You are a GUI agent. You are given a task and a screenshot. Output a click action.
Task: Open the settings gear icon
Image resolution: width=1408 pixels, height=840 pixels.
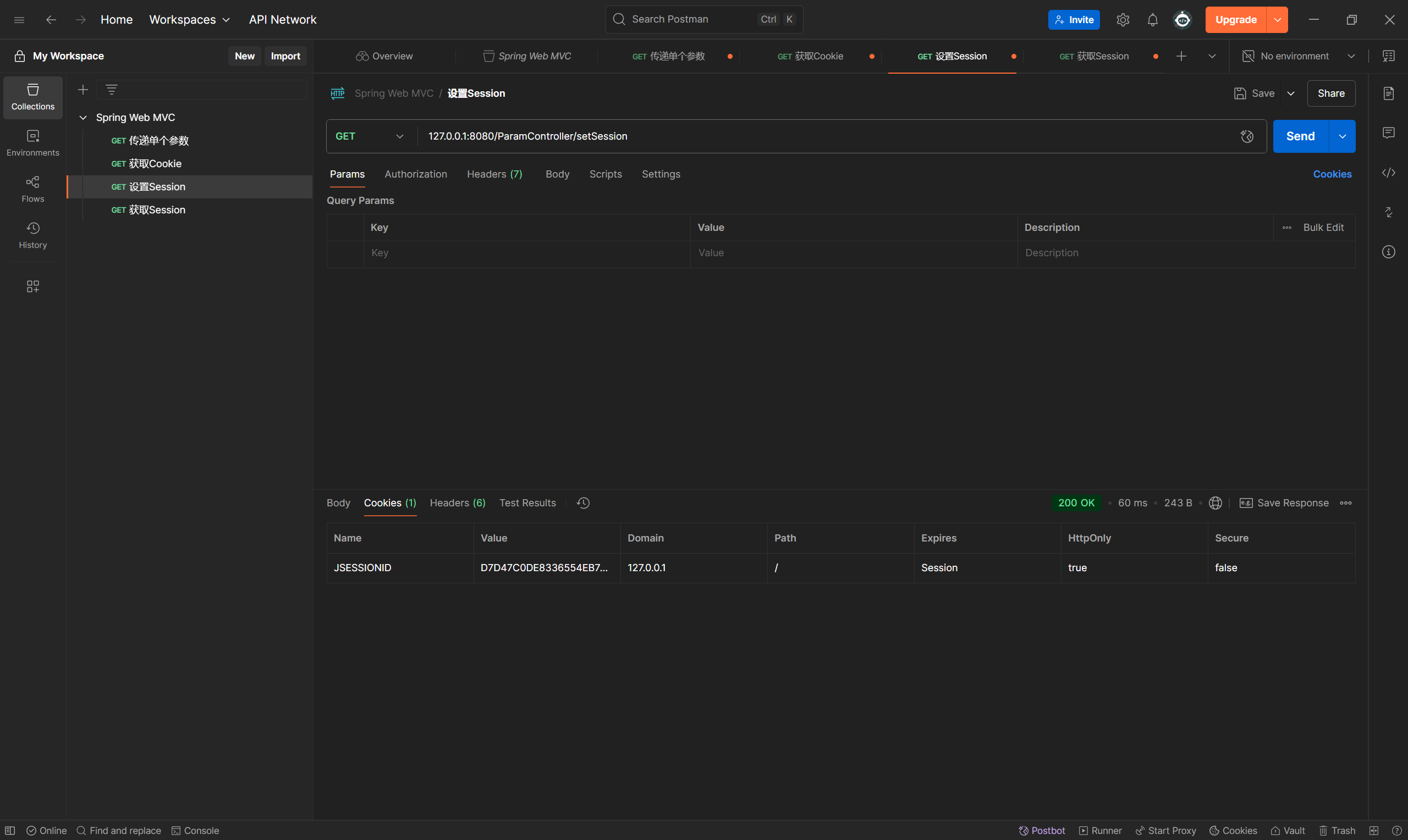click(x=1123, y=20)
